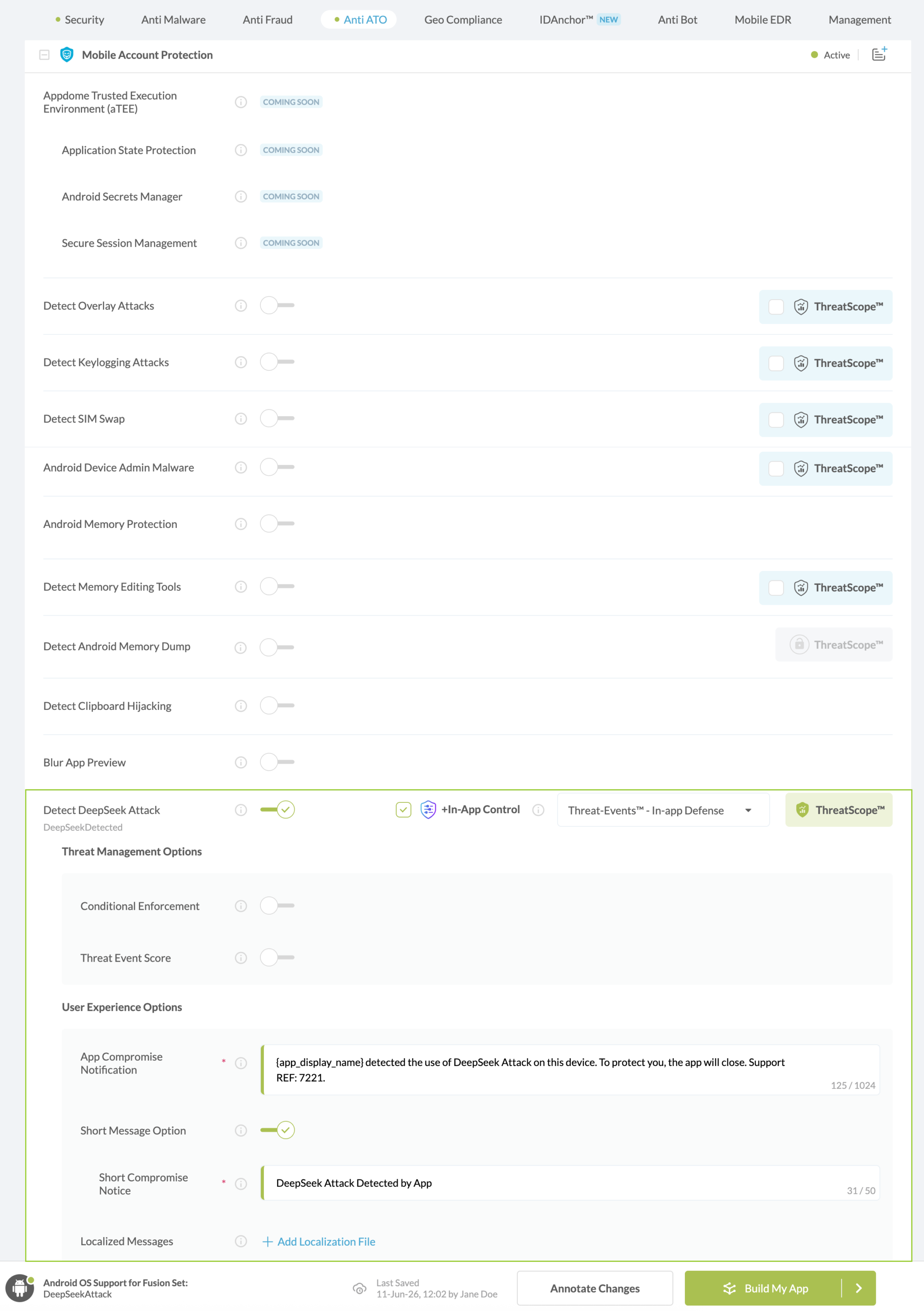Show info for Conditional Enforcement

point(241,906)
